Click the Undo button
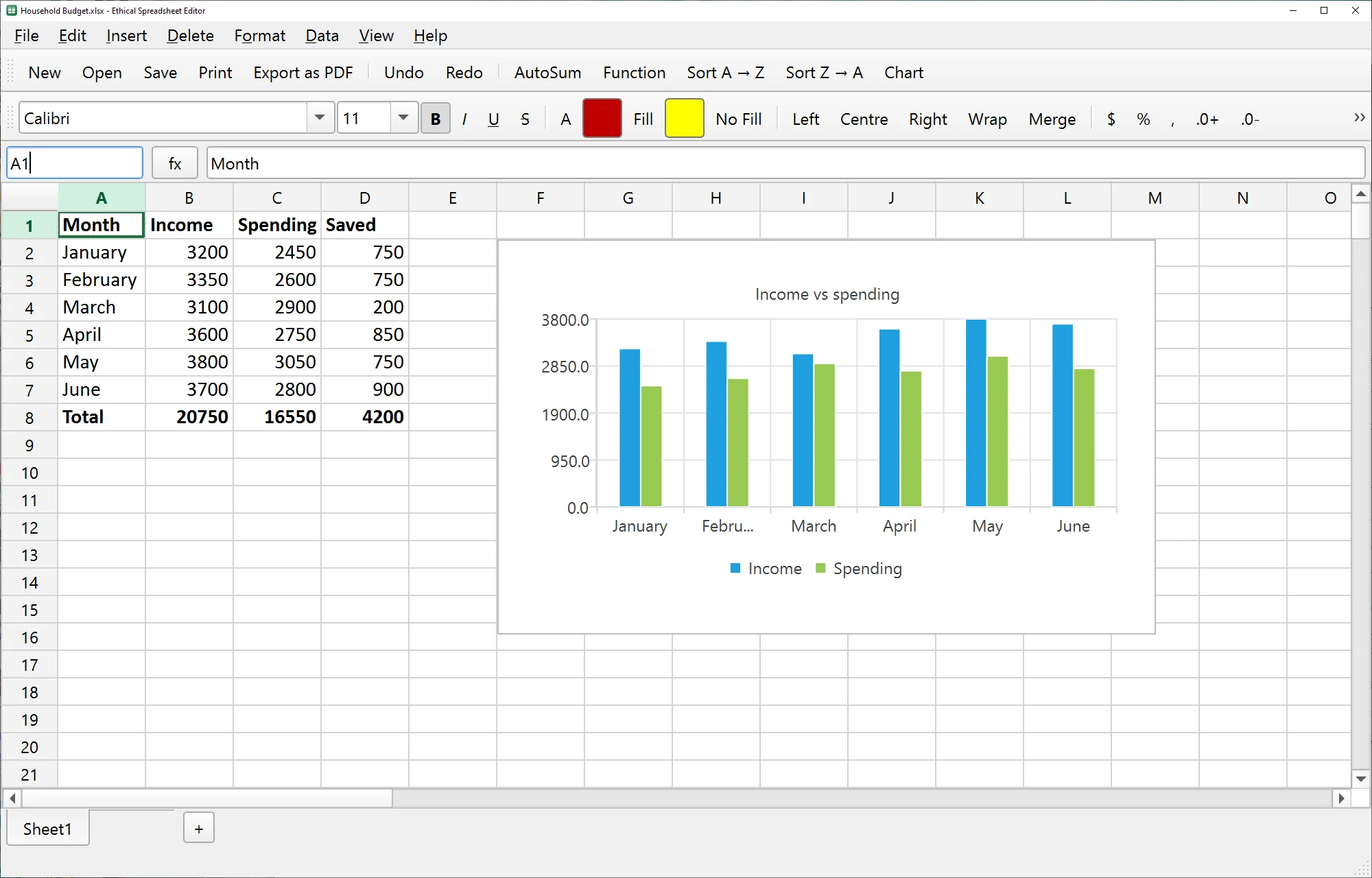The image size is (1372, 878). coord(403,73)
